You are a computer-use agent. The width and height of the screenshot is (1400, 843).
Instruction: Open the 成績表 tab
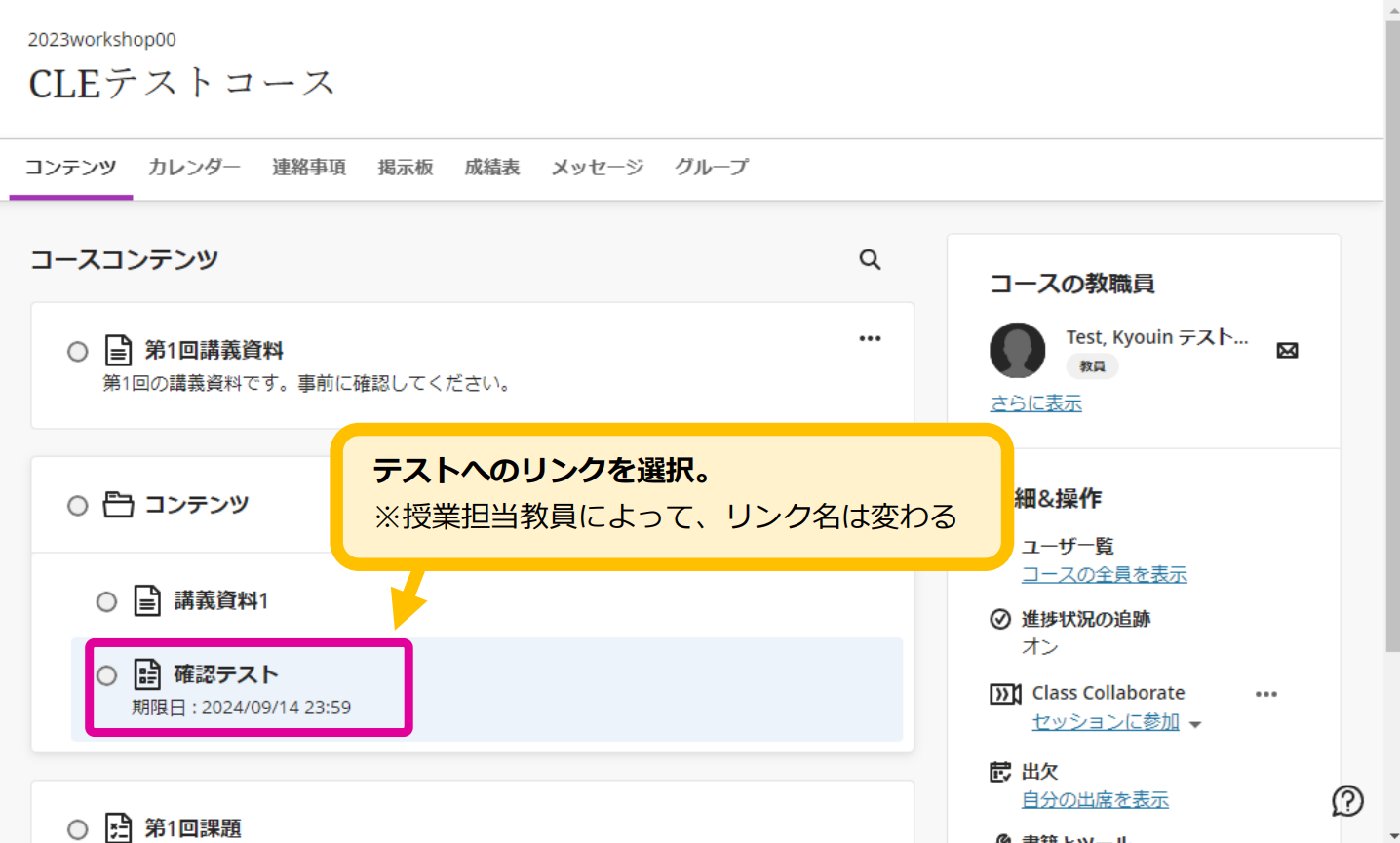(x=491, y=167)
